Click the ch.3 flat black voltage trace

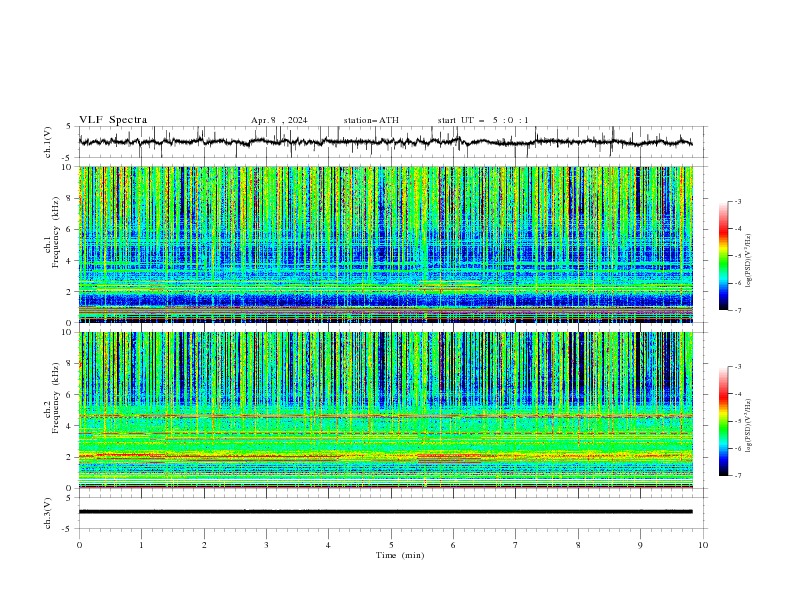(385, 512)
